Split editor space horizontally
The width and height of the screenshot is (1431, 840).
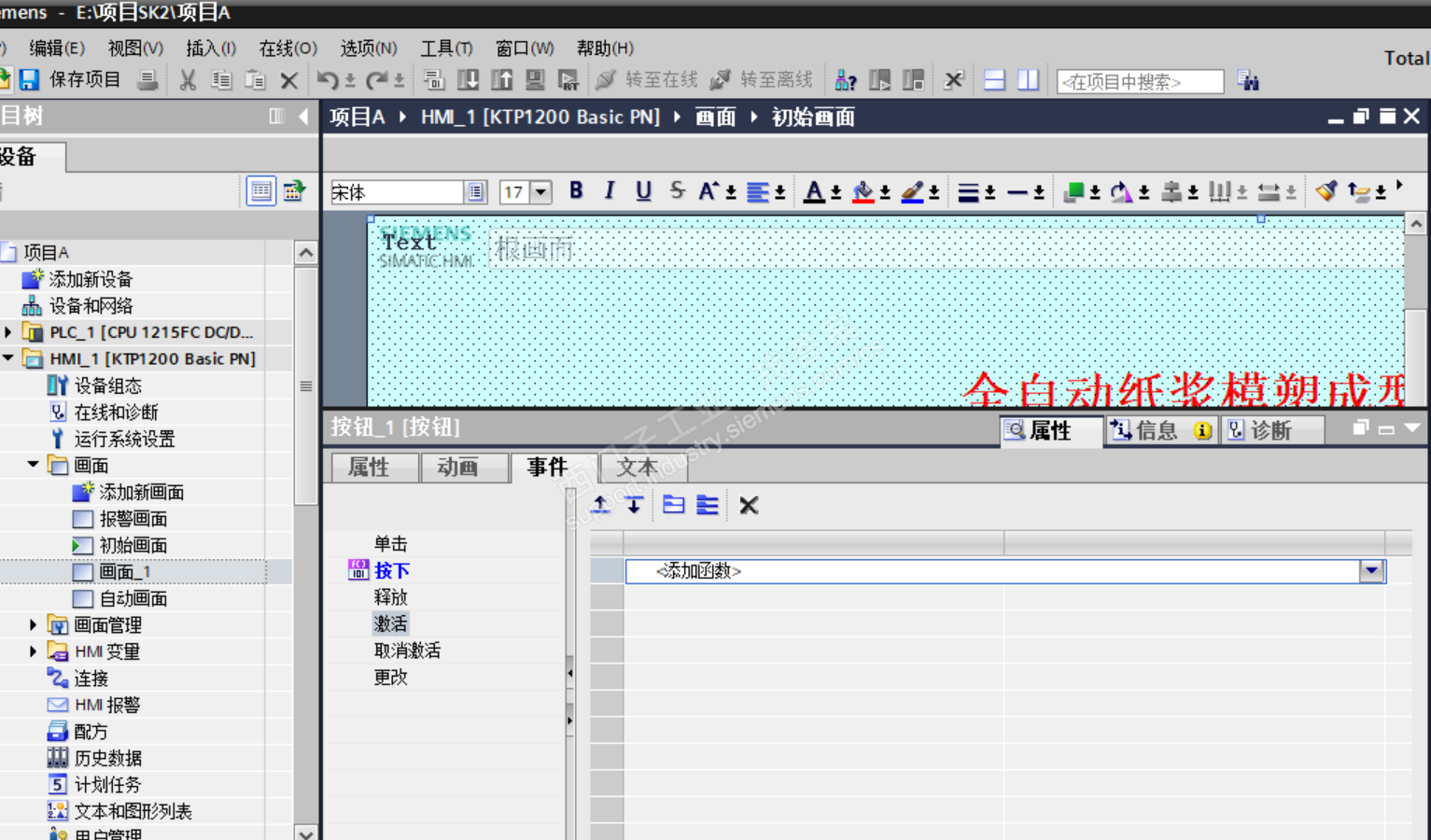tap(994, 80)
